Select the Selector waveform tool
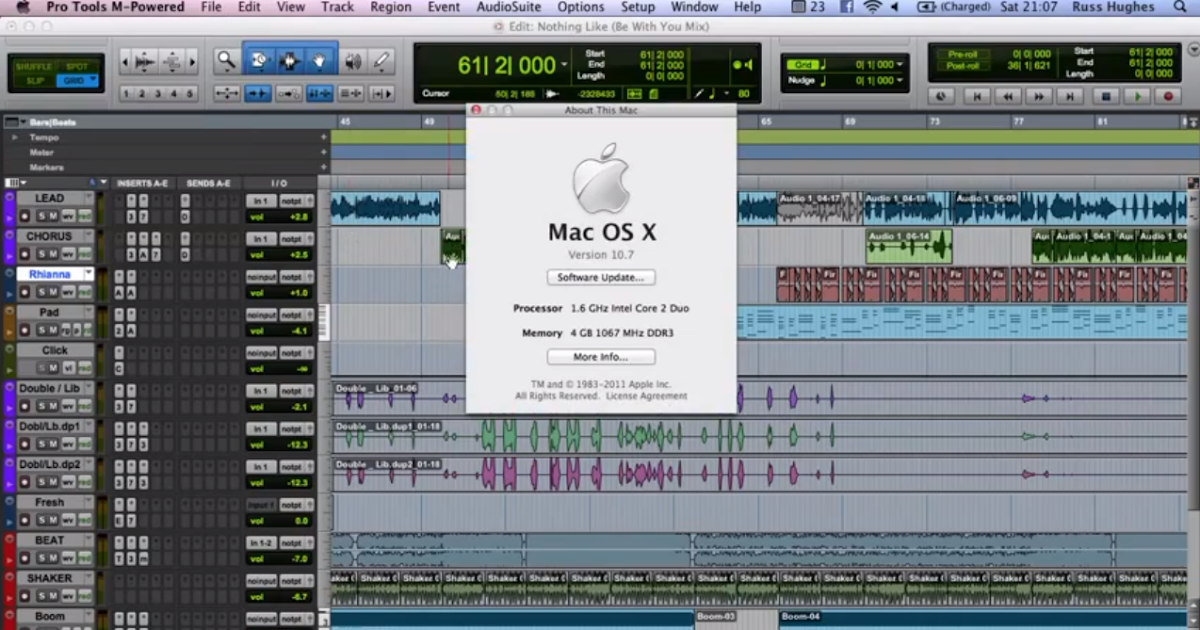This screenshot has height=630, width=1200. click(x=290, y=62)
